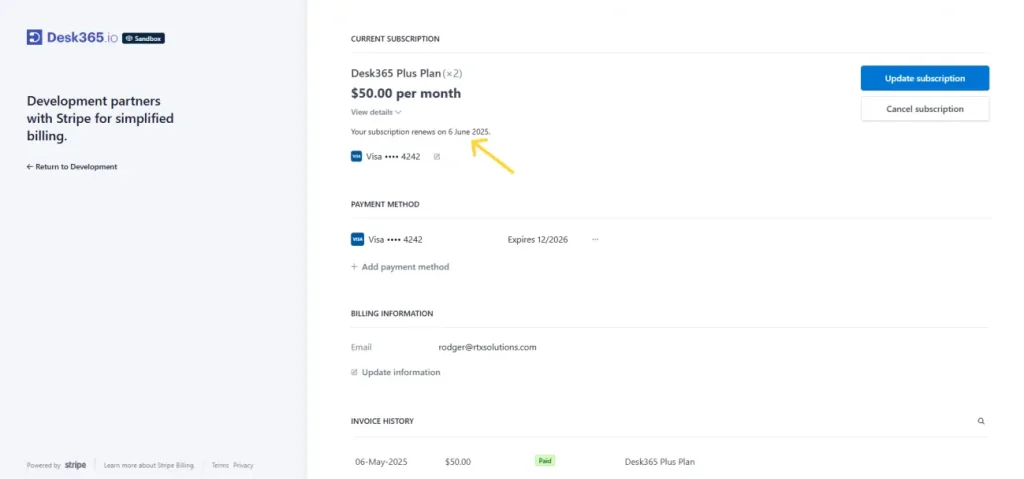1024x479 pixels.
Task: Click the INVOICE HISTORY heading
Action: pos(382,421)
